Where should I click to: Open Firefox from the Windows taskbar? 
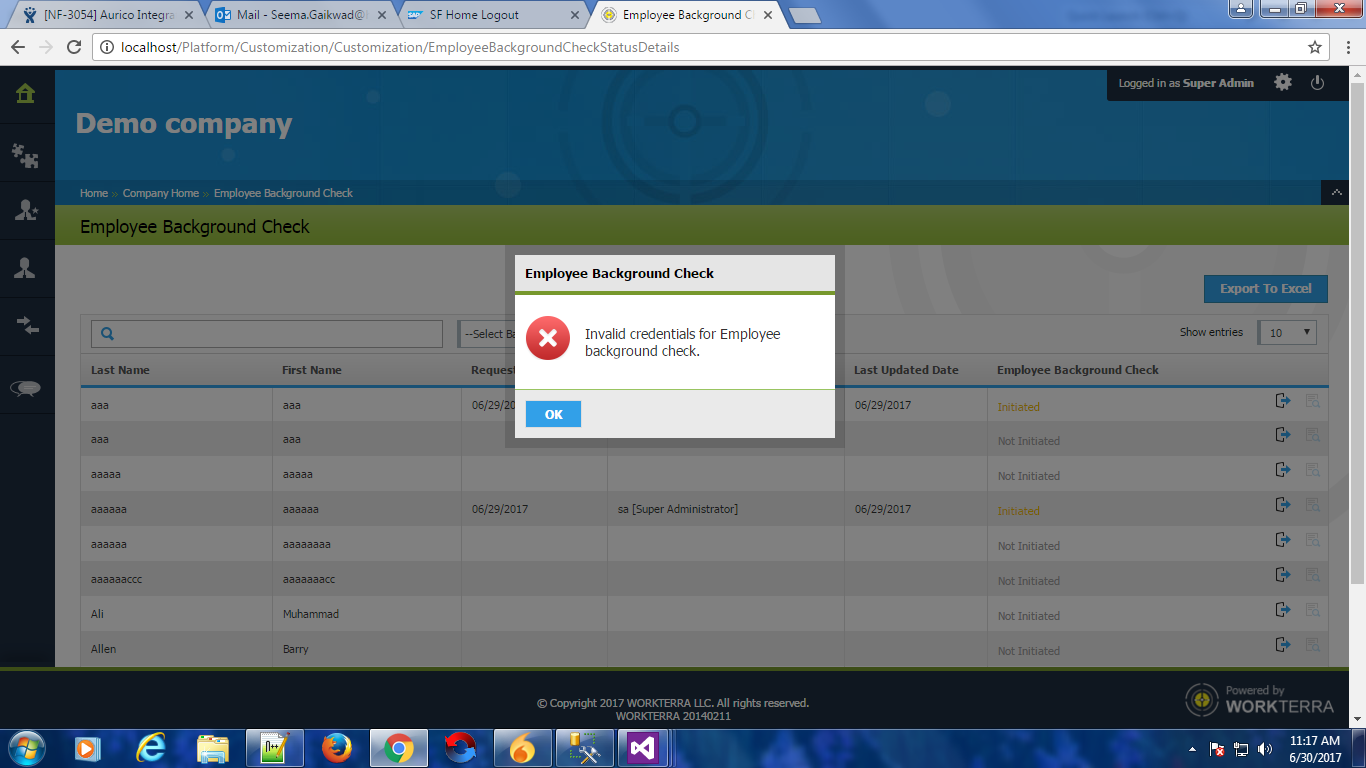tap(337, 748)
